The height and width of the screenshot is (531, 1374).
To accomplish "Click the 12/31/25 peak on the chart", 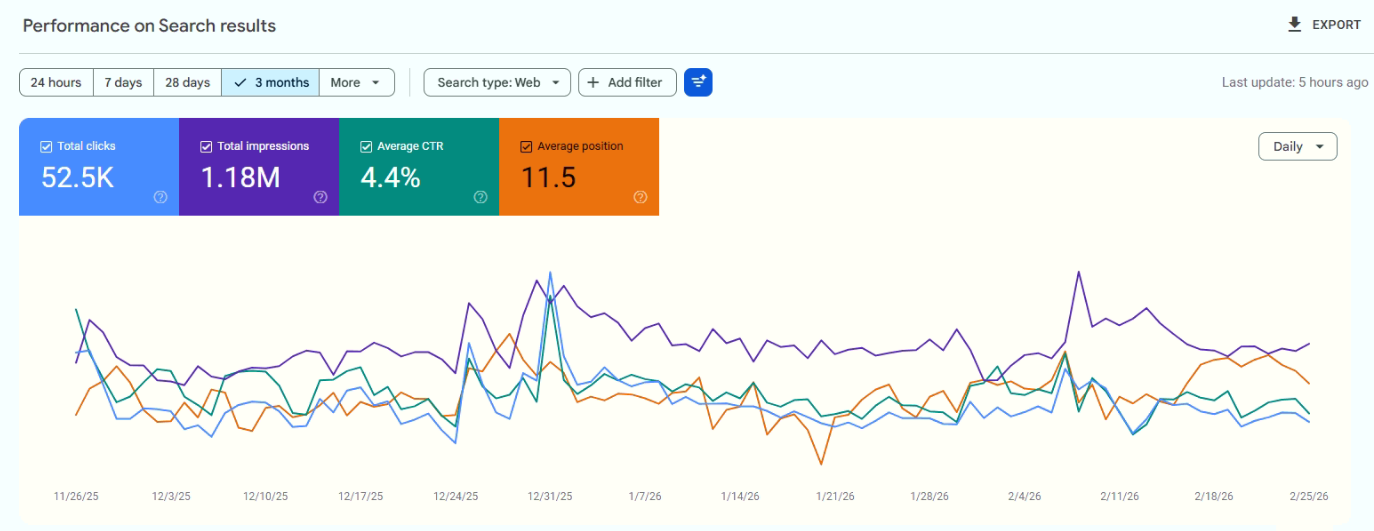I will (x=550, y=273).
